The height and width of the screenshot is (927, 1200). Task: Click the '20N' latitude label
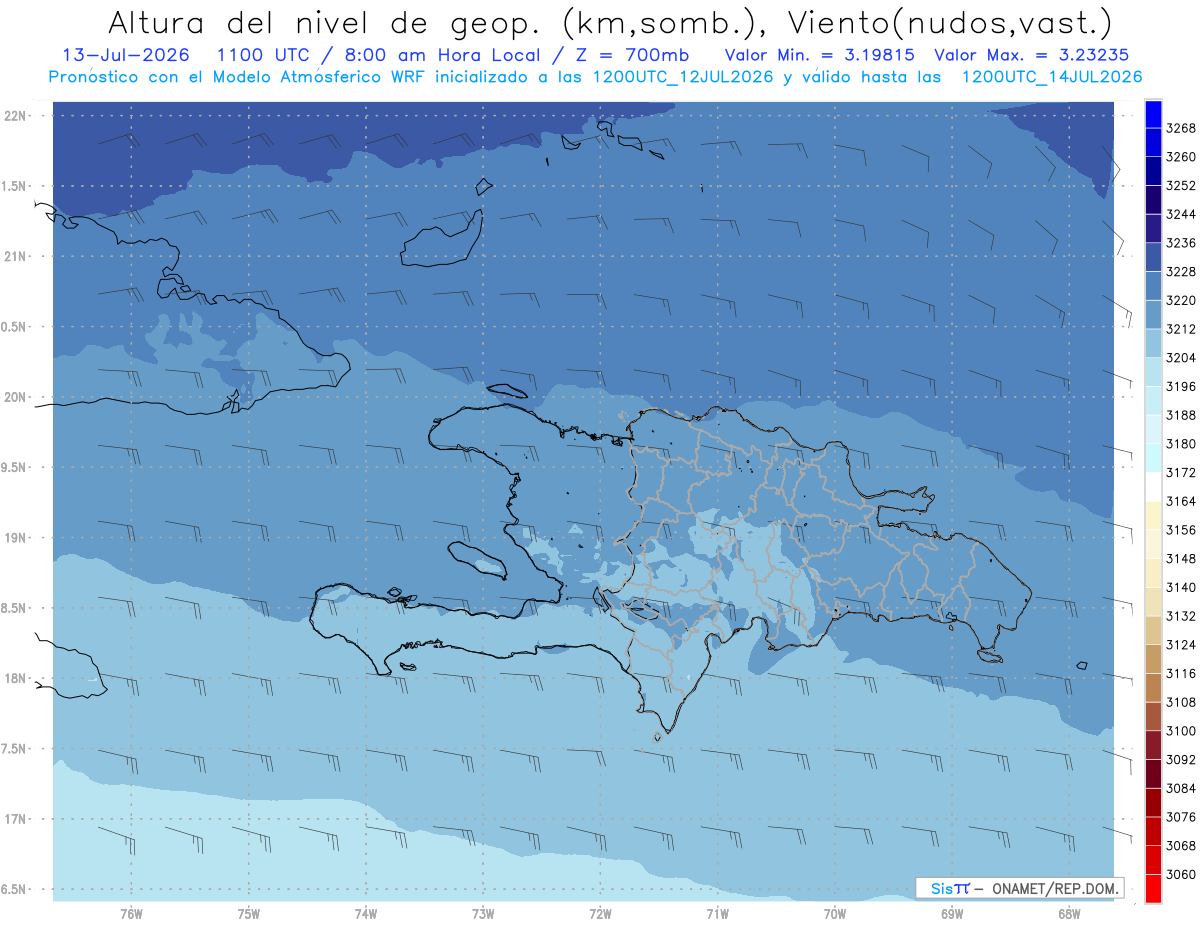click(x=17, y=397)
